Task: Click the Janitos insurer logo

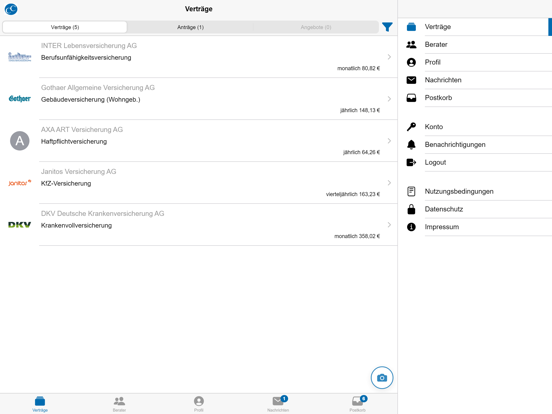Action: click(x=20, y=183)
